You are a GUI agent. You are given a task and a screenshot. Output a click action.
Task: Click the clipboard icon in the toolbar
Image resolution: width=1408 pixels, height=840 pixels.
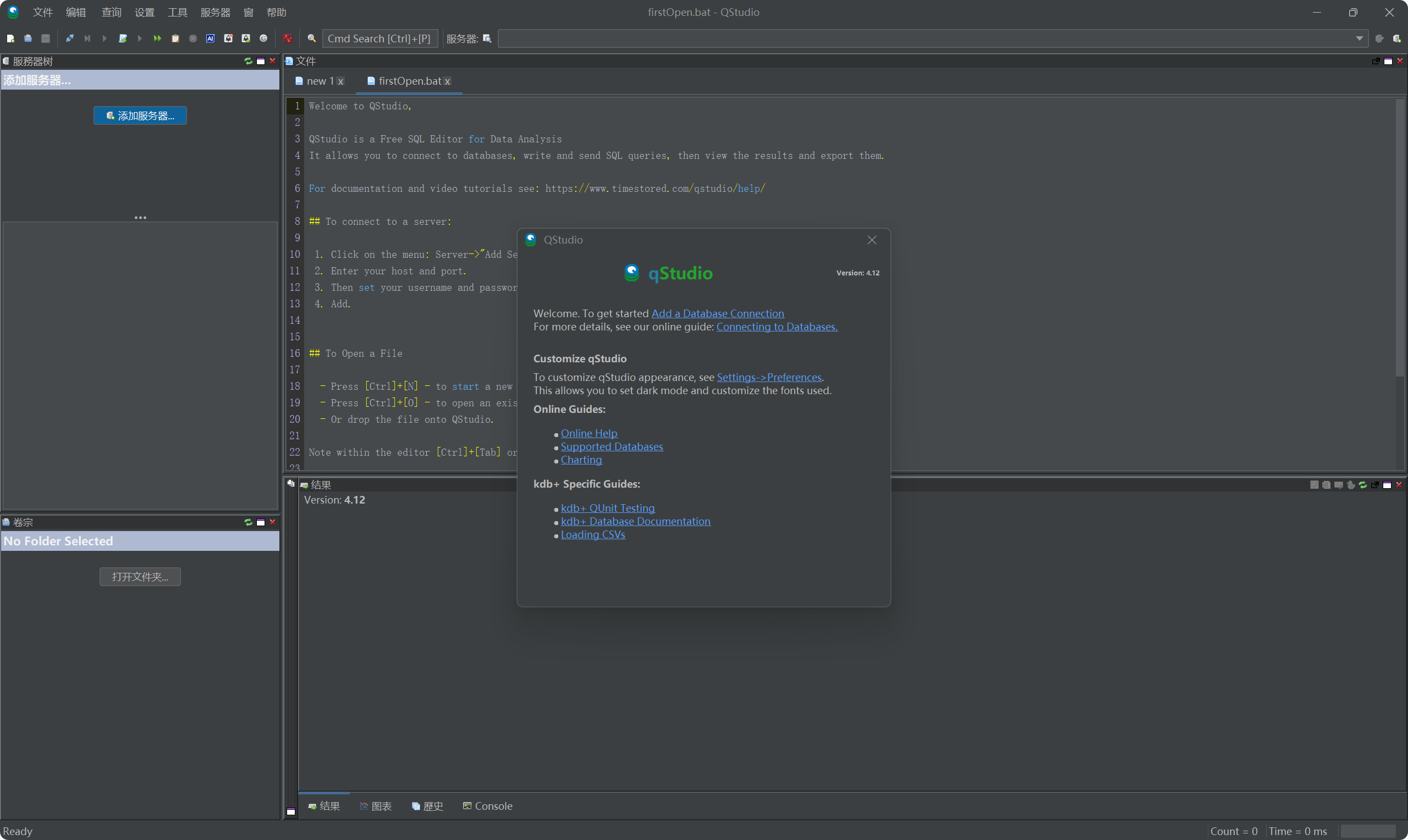pyautogui.click(x=175, y=38)
